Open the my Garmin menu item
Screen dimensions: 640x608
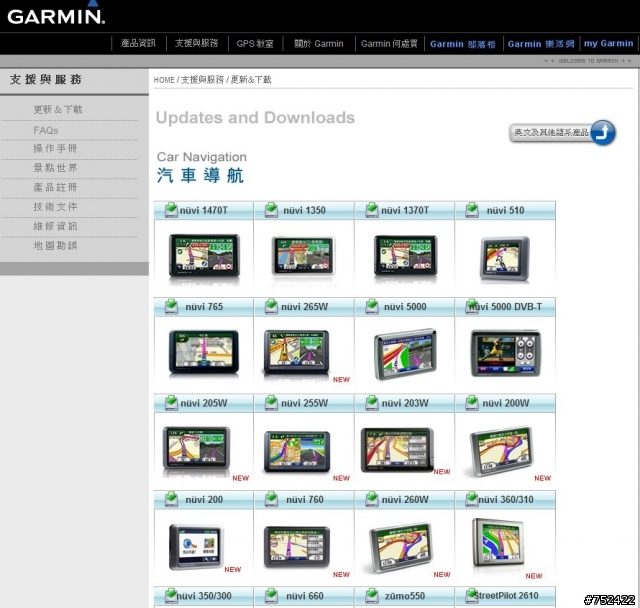(x=609, y=43)
